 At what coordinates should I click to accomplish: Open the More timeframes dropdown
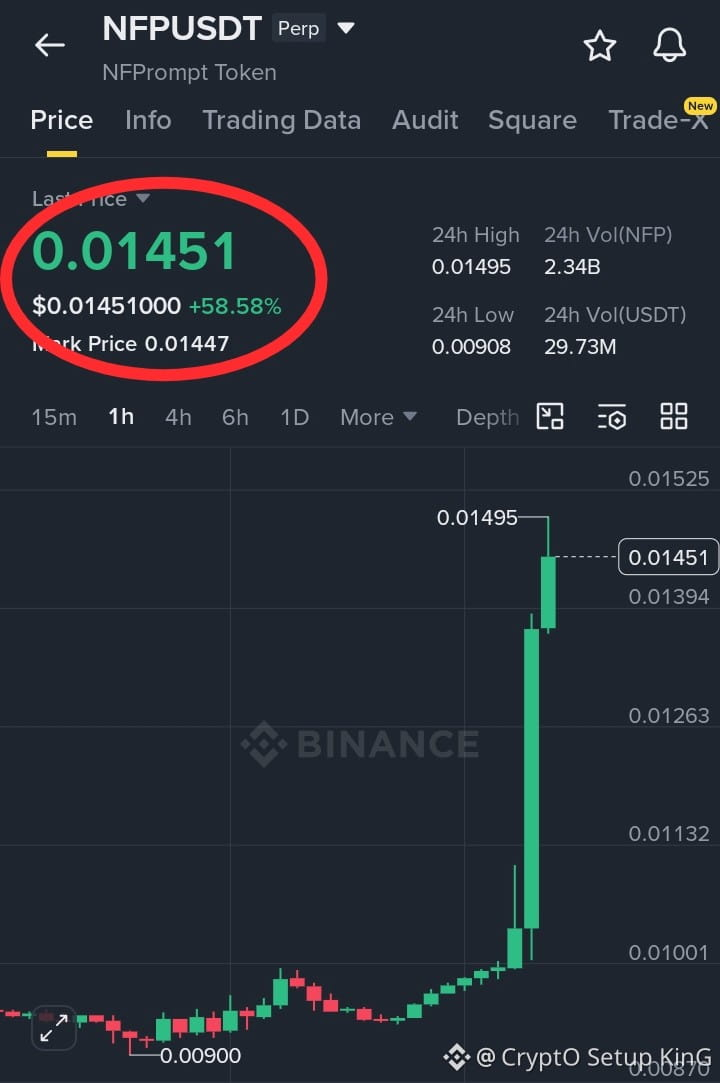[x=378, y=417]
